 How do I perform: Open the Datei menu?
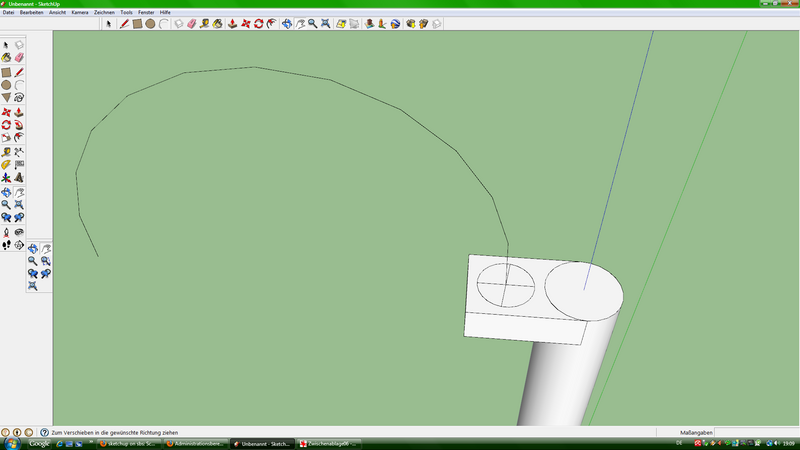[x=8, y=12]
